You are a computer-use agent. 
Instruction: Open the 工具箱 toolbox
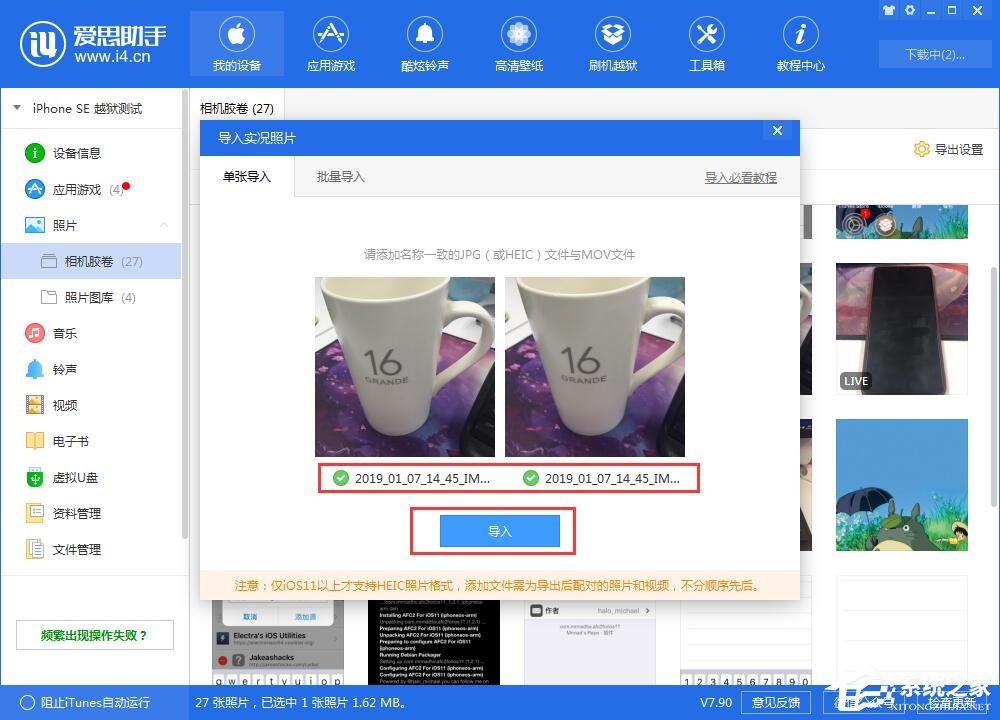pos(706,43)
